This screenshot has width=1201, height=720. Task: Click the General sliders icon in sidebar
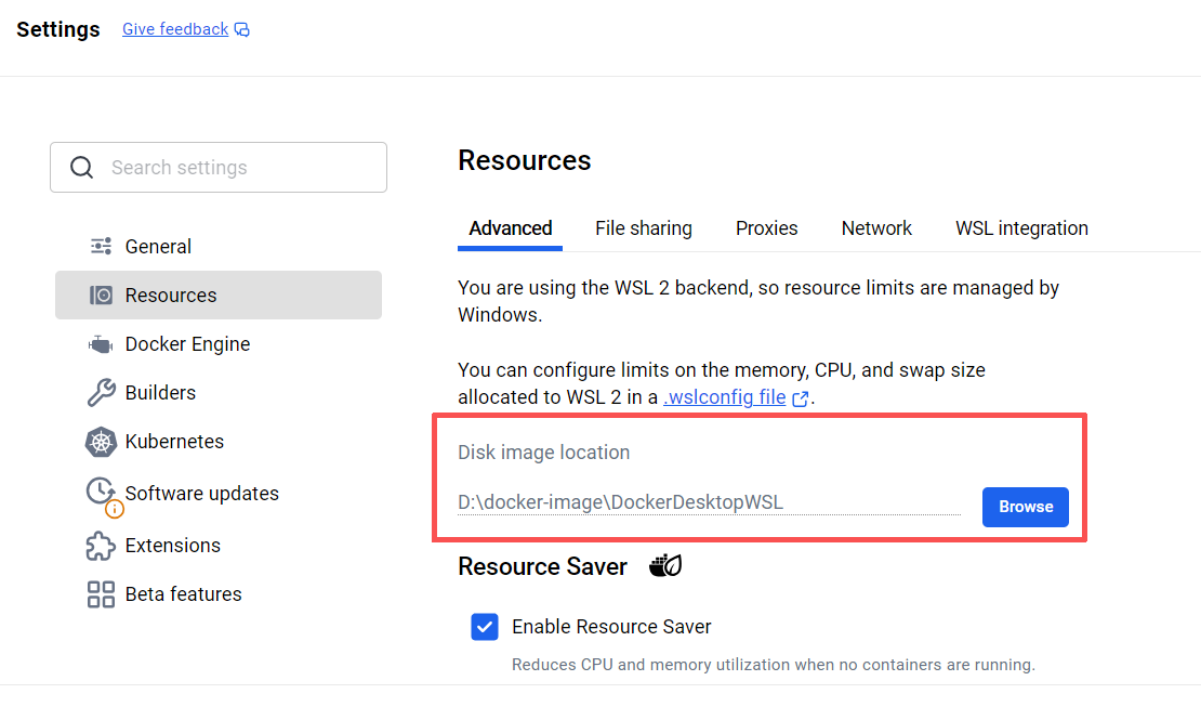coord(101,246)
